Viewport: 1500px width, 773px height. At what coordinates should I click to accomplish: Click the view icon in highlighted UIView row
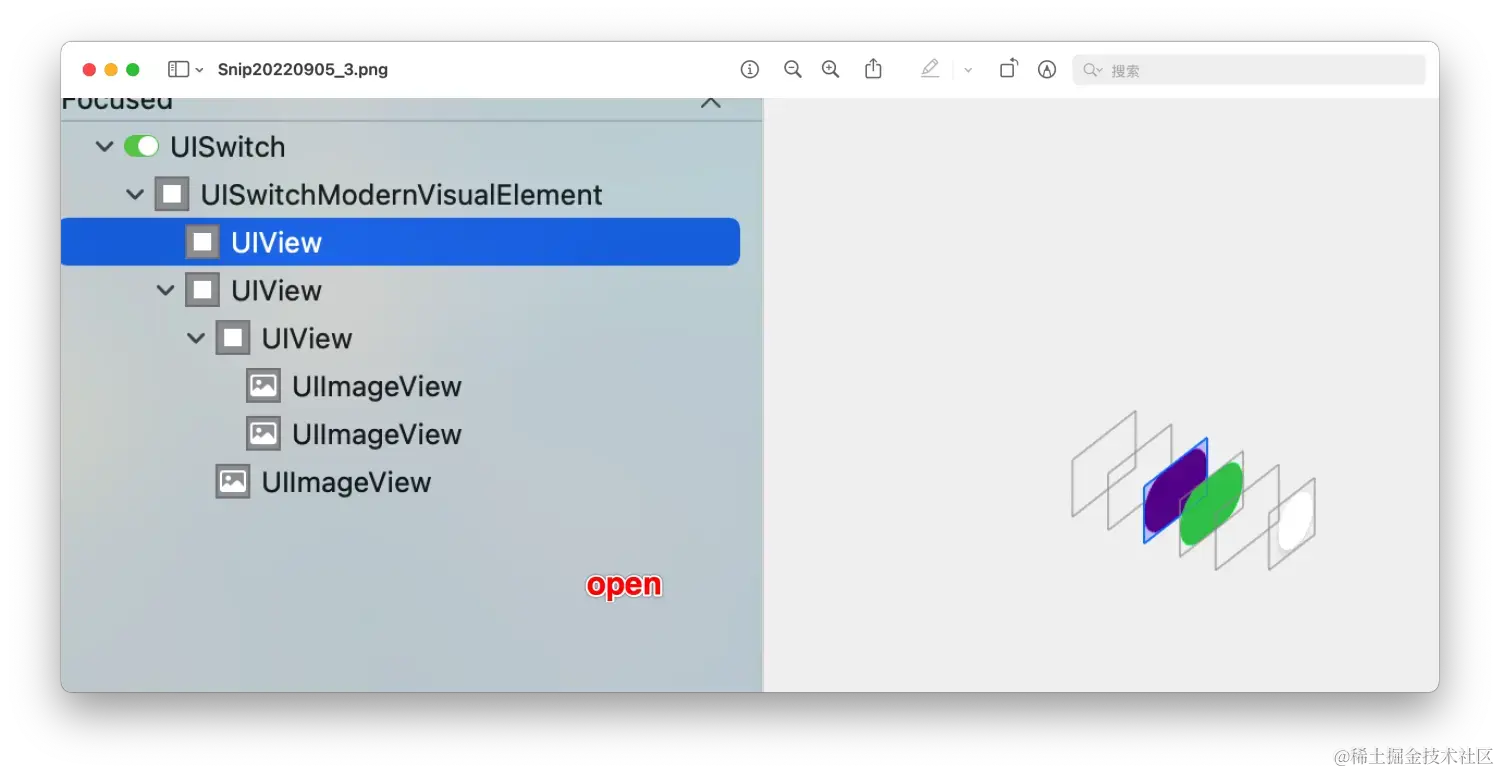pyautogui.click(x=203, y=242)
